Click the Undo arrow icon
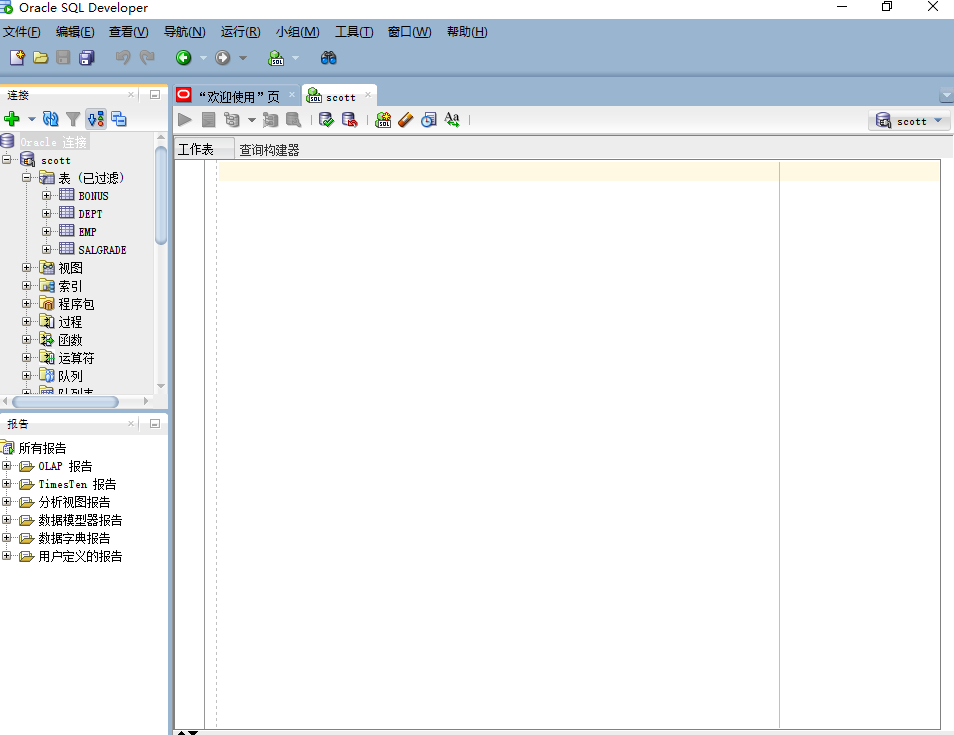Image resolution: width=954 pixels, height=735 pixels. 123,58
